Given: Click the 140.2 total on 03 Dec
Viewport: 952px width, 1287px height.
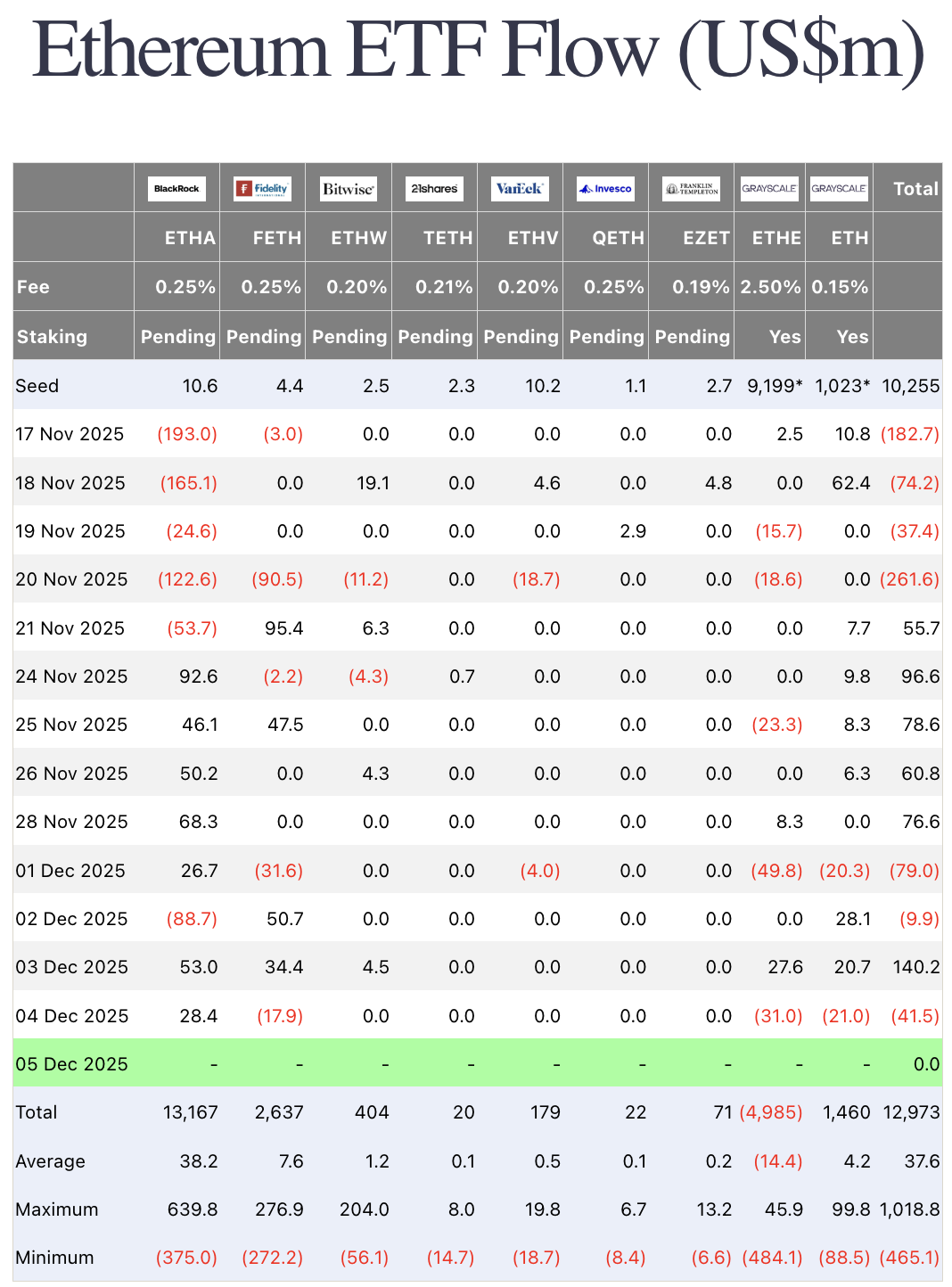Looking at the screenshot, I should coord(916,967).
